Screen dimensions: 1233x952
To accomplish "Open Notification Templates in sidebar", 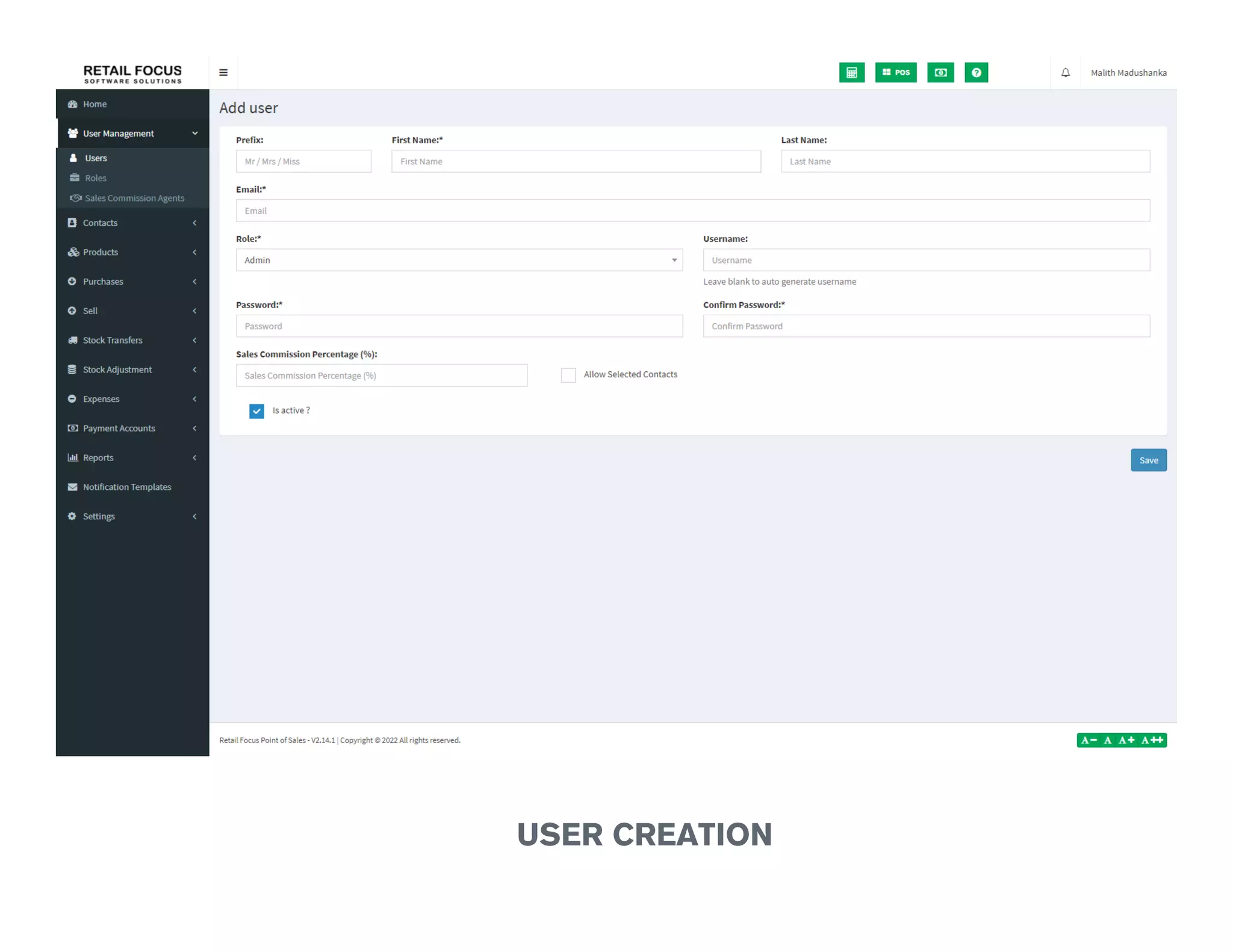I will (x=127, y=487).
